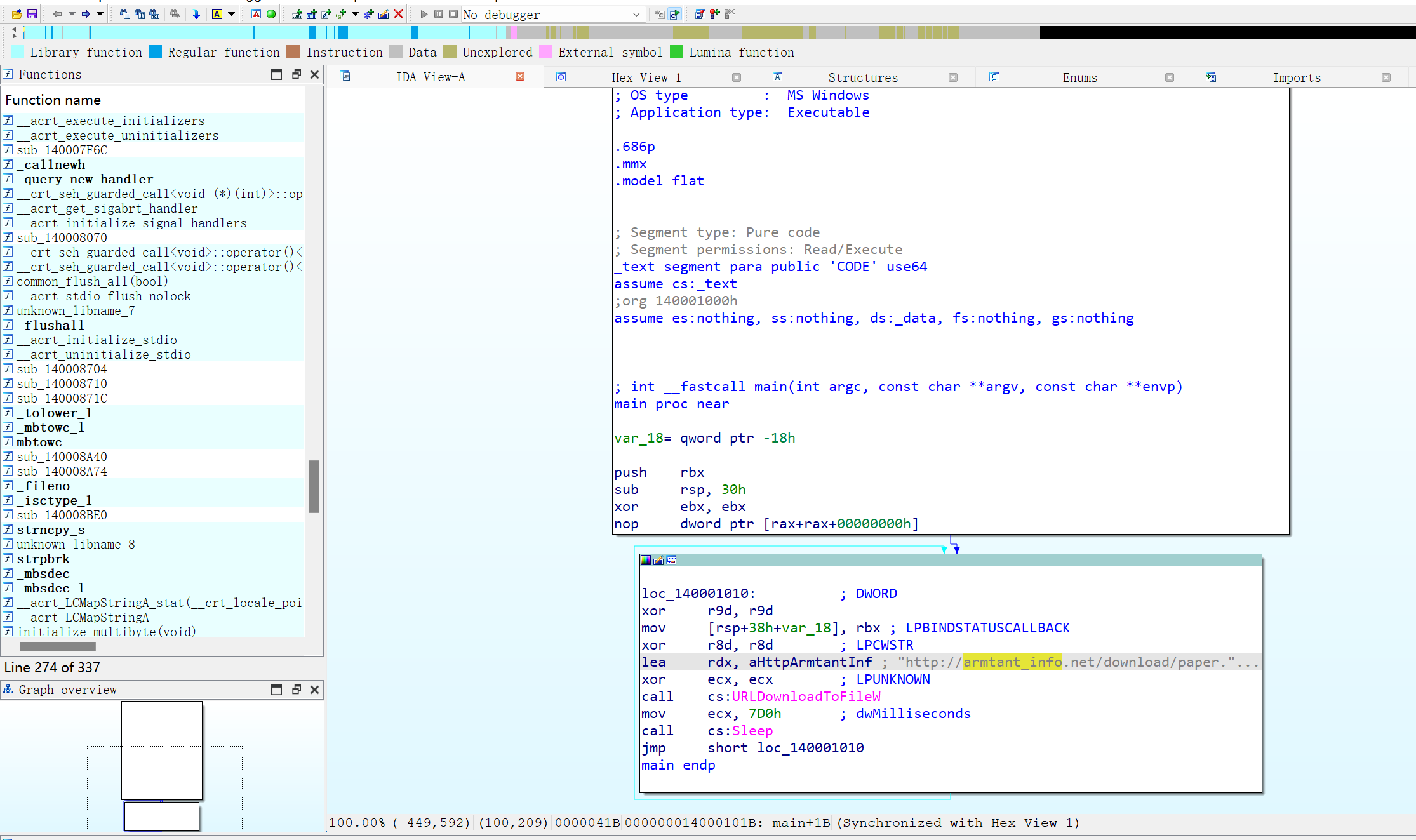Click the Functions list horizontal scrollbar thumb
The width and height of the screenshot is (1416, 840).
(x=58, y=646)
